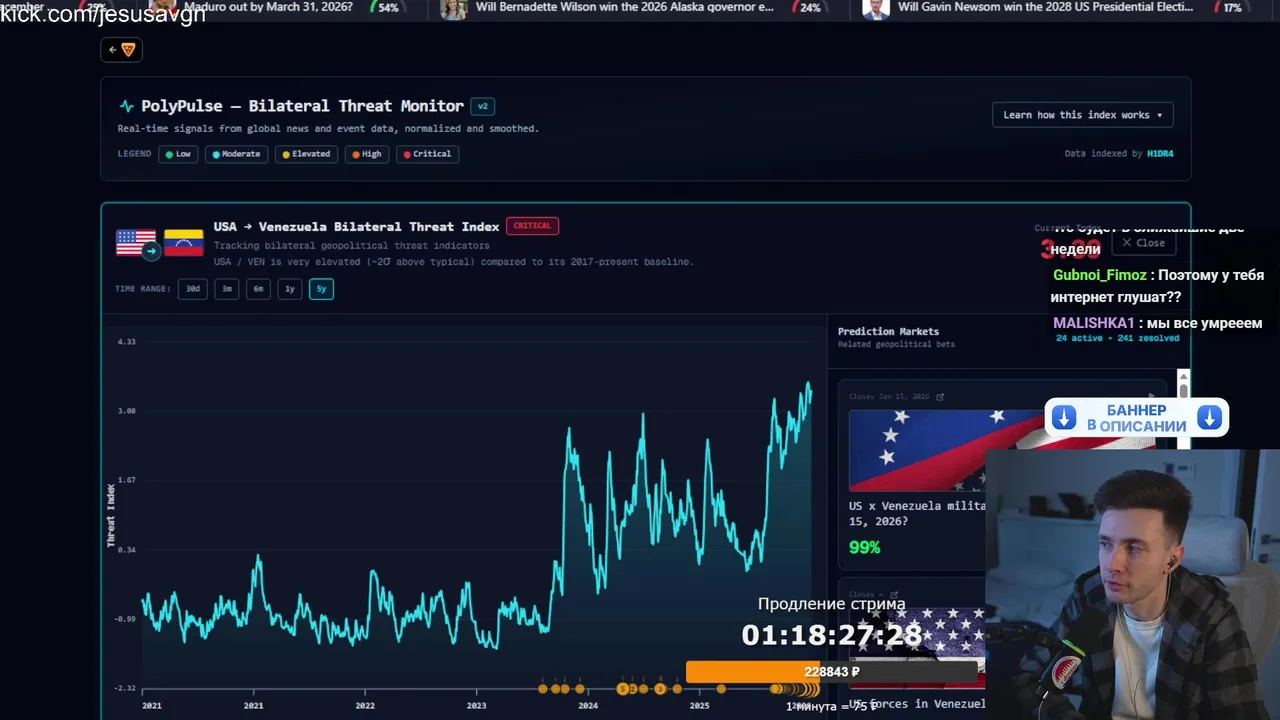Click the back arrow Polymarket logo button
This screenshot has width=1280, height=720.
pos(121,50)
